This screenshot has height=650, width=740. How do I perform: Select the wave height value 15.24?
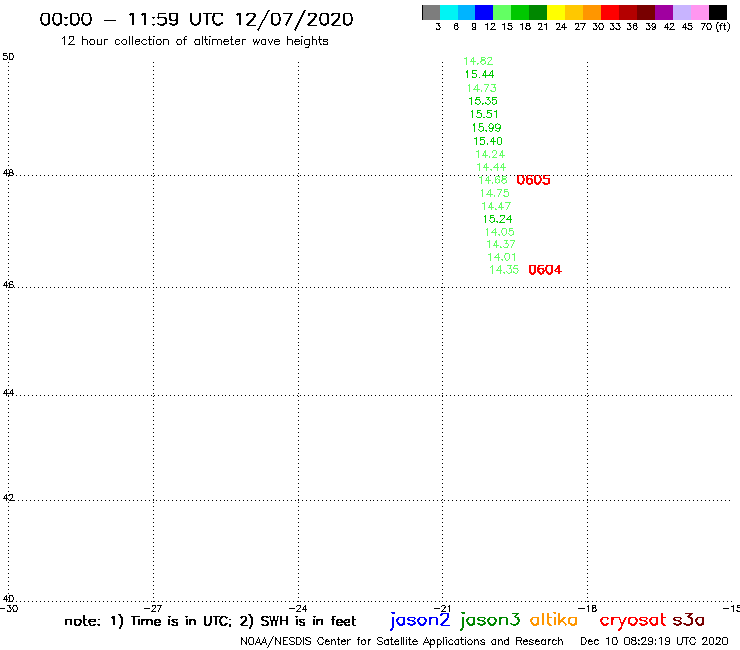497,219
